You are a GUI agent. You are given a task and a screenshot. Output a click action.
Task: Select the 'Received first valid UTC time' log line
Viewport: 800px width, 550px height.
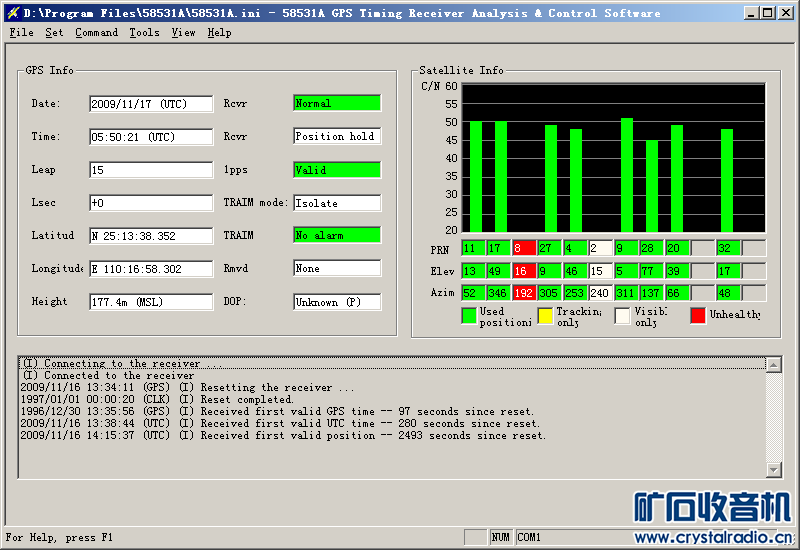[392, 423]
